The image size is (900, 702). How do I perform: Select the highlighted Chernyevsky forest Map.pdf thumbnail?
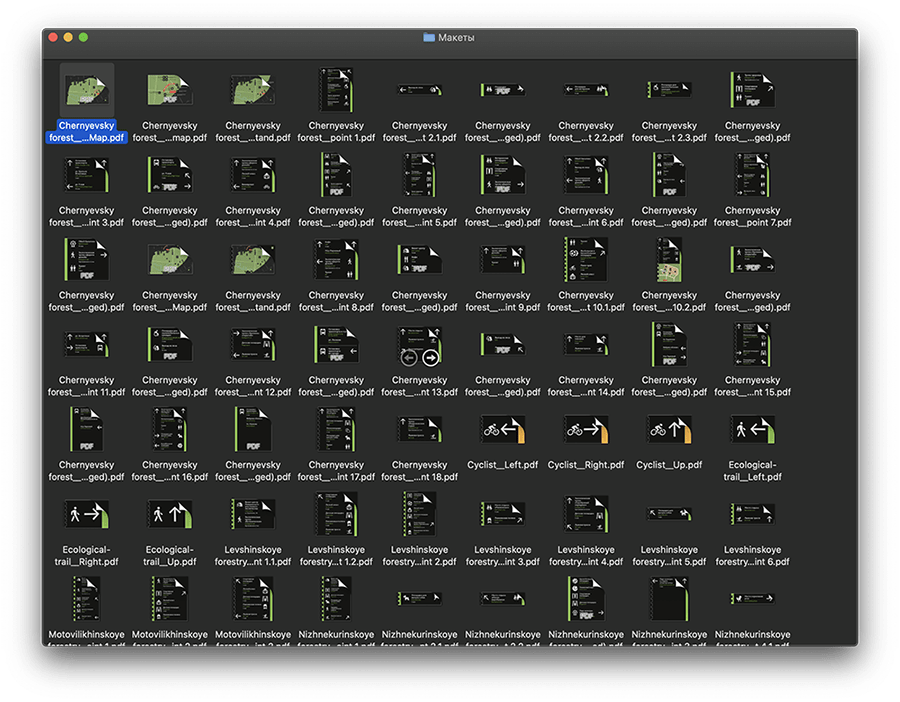(87, 90)
